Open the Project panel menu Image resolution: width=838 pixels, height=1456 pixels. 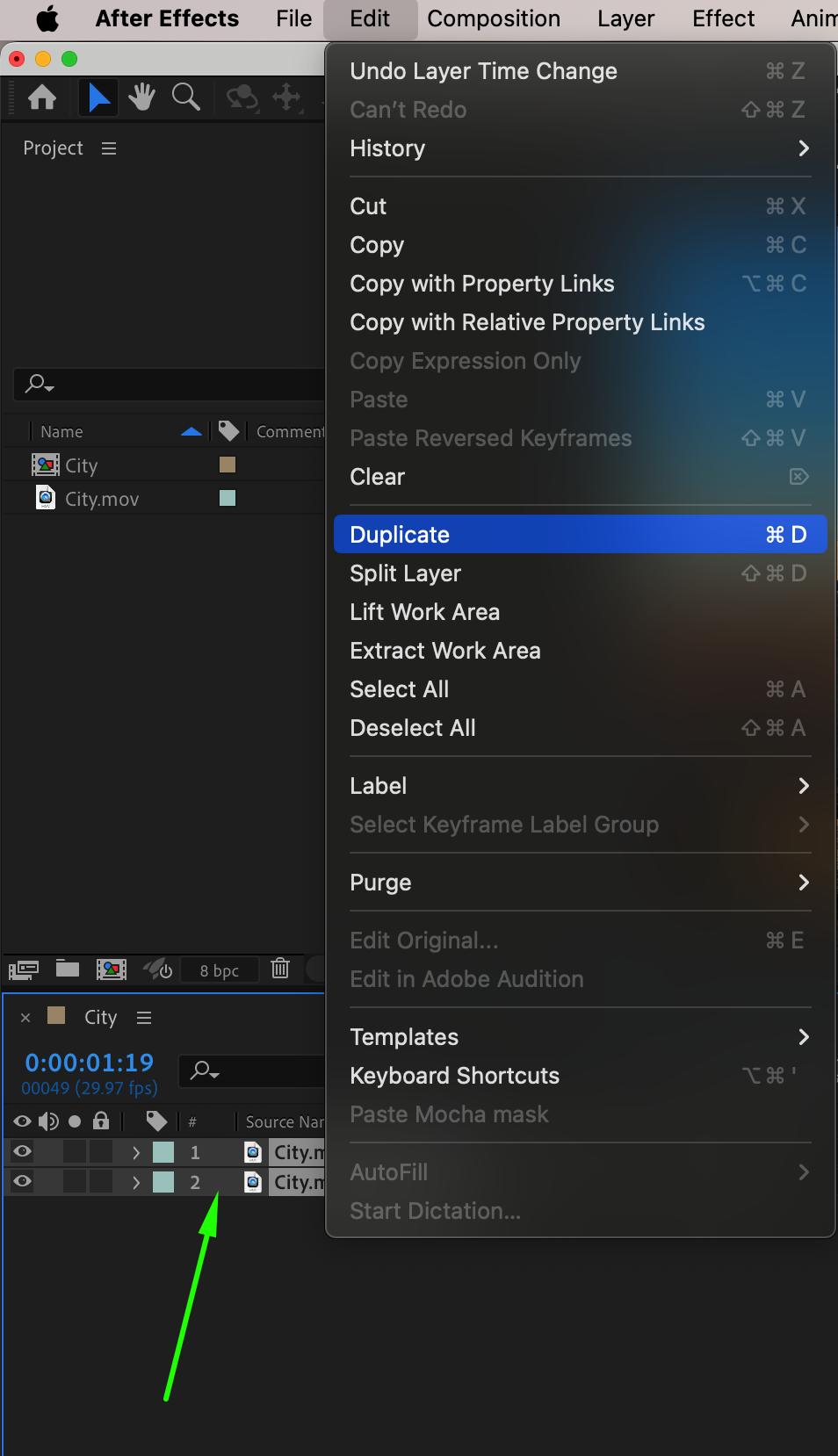click(109, 148)
